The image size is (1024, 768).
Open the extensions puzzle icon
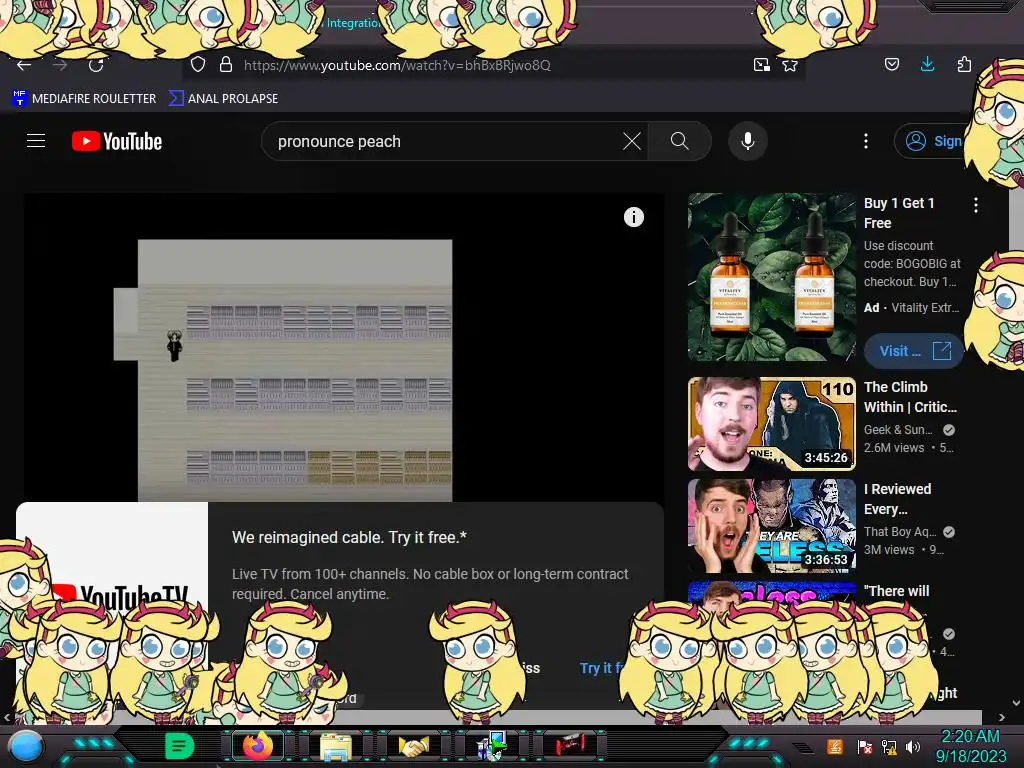tap(964, 64)
